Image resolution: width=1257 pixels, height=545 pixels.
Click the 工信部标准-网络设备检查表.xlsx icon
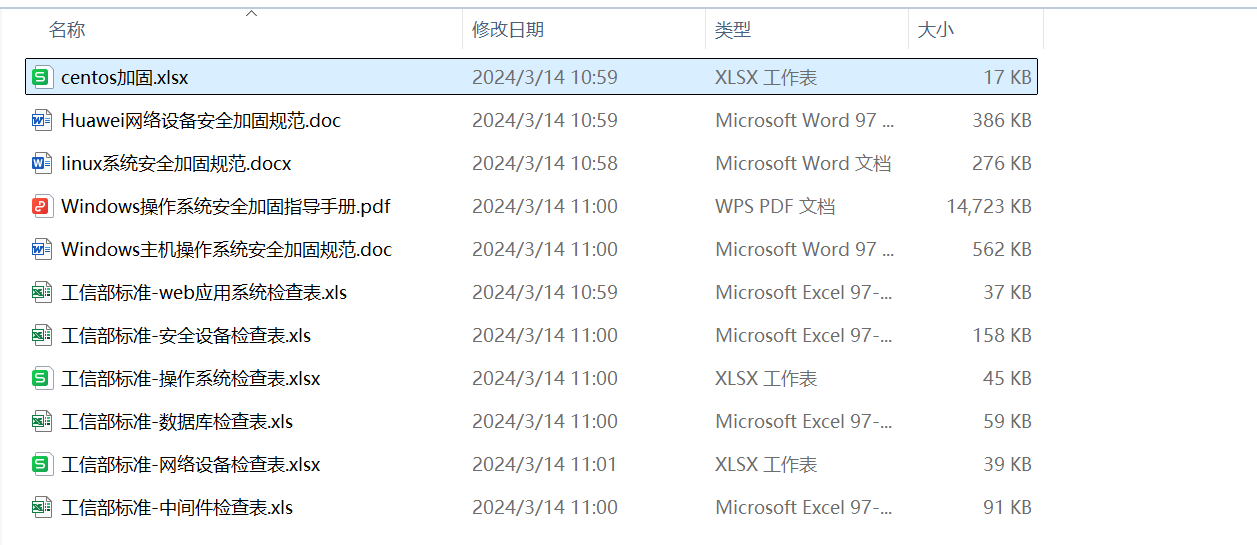point(41,464)
